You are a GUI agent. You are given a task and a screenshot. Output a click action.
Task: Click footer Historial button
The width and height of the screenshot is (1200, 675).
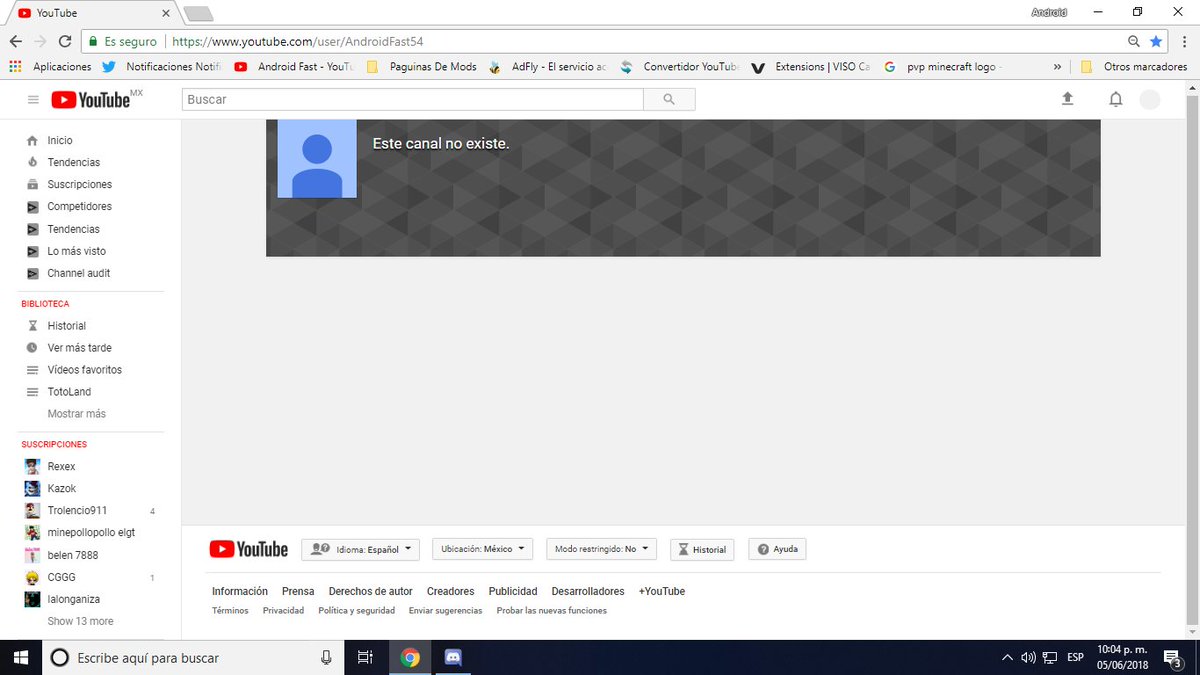pyautogui.click(x=702, y=549)
